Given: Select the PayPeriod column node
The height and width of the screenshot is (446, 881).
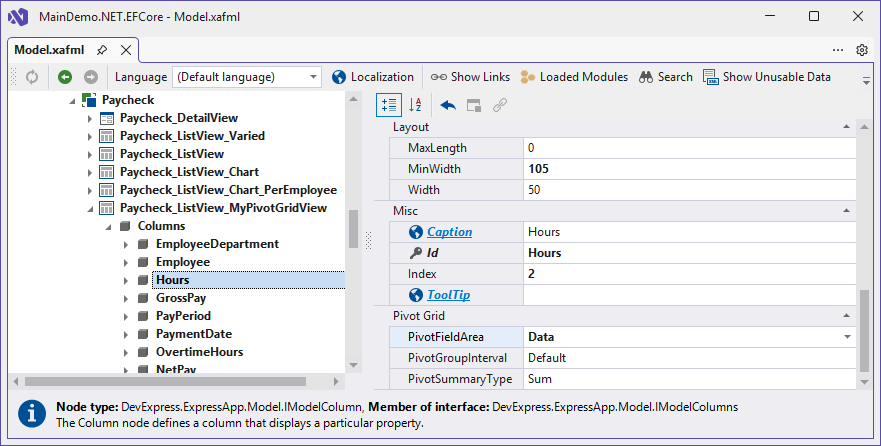Looking at the screenshot, I should pyautogui.click(x=183, y=316).
